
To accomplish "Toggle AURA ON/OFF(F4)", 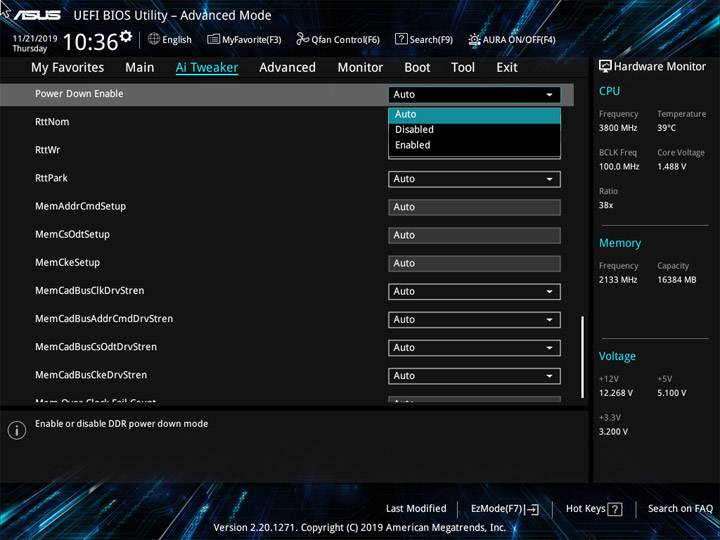I will (x=512, y=39).
